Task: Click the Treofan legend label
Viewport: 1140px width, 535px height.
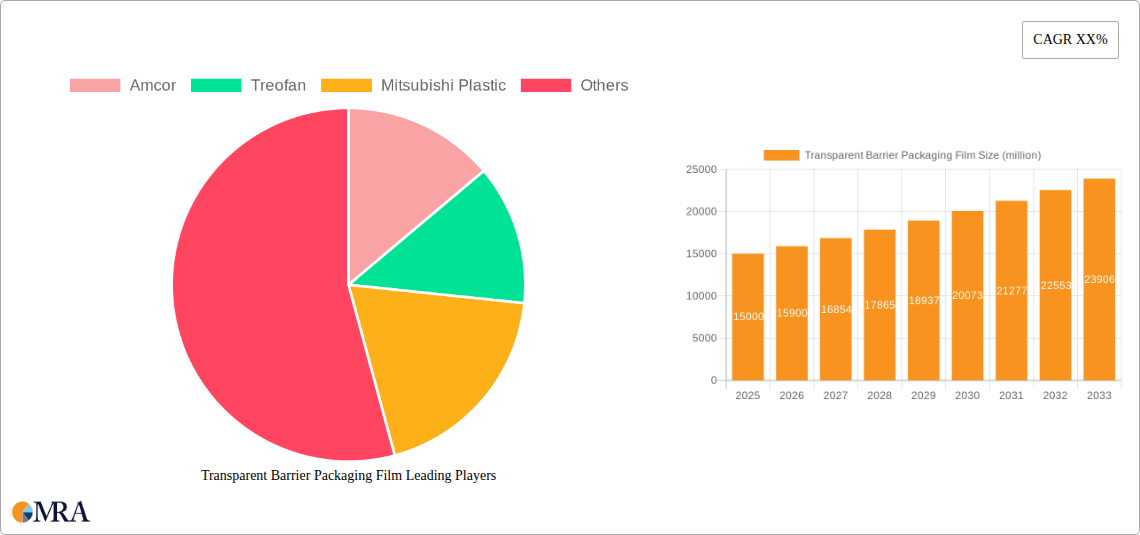Action: [278, 85]
